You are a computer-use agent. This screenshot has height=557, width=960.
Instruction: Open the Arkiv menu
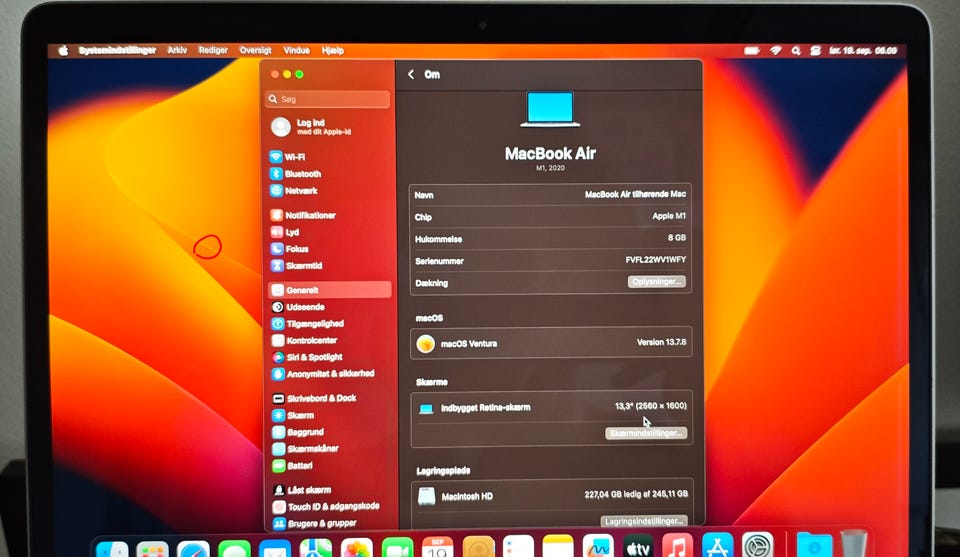178,50
